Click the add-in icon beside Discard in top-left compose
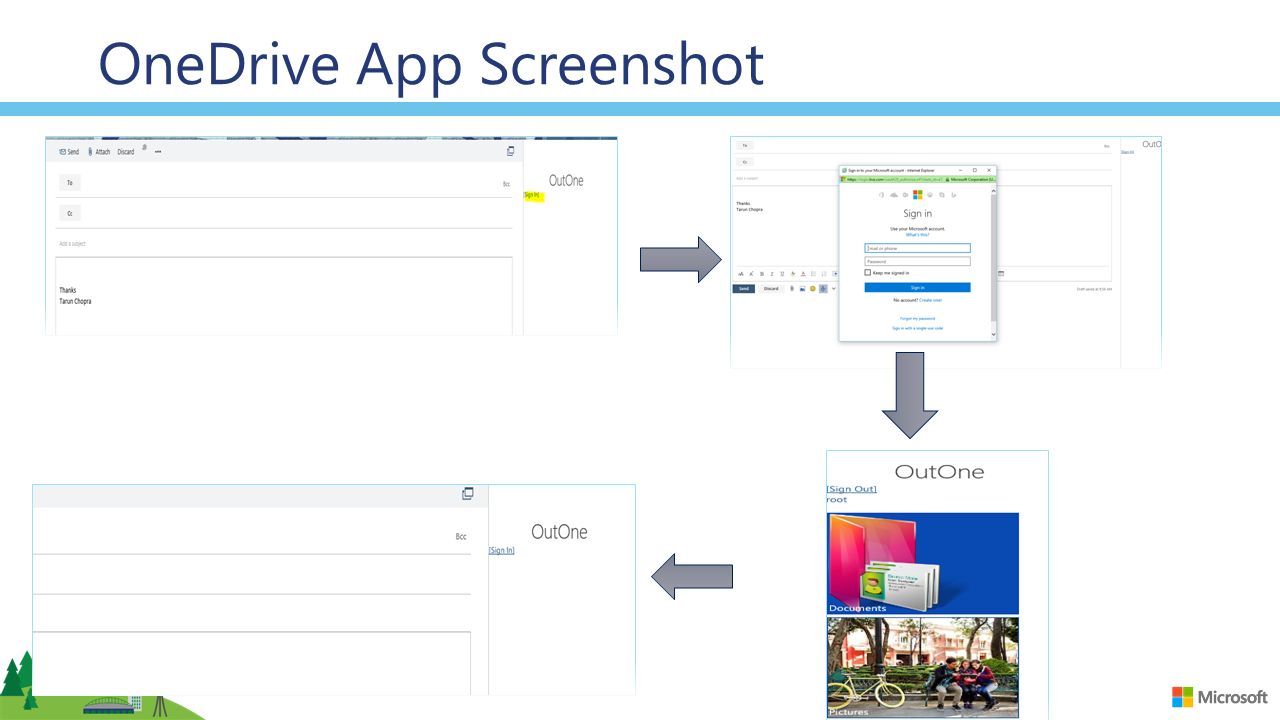The height and width of the screenshot is (720, 1280). (145, 148)
